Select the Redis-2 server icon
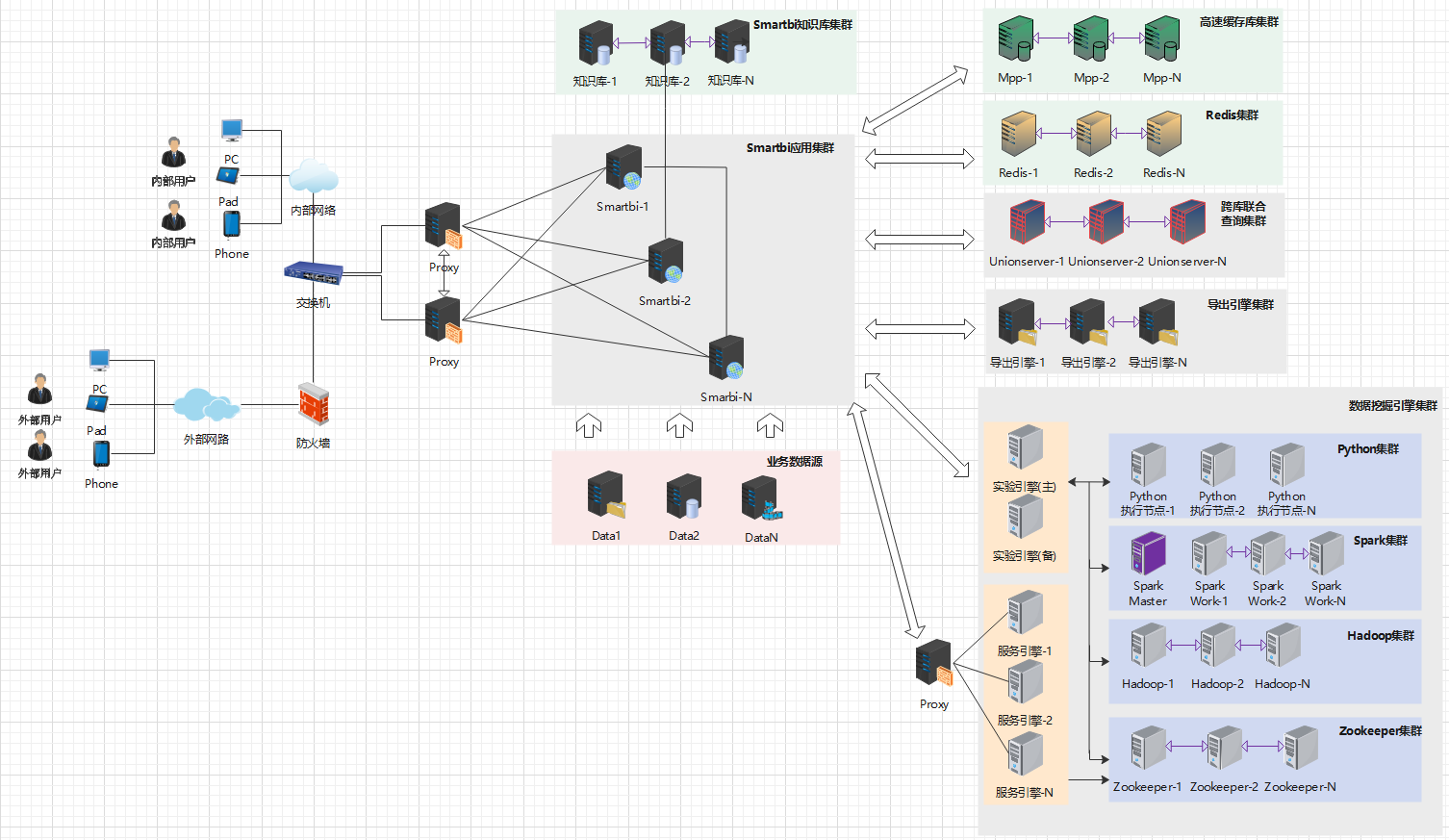The height and width of the screenshot is (840, 1449). [x=1093, y=135]
